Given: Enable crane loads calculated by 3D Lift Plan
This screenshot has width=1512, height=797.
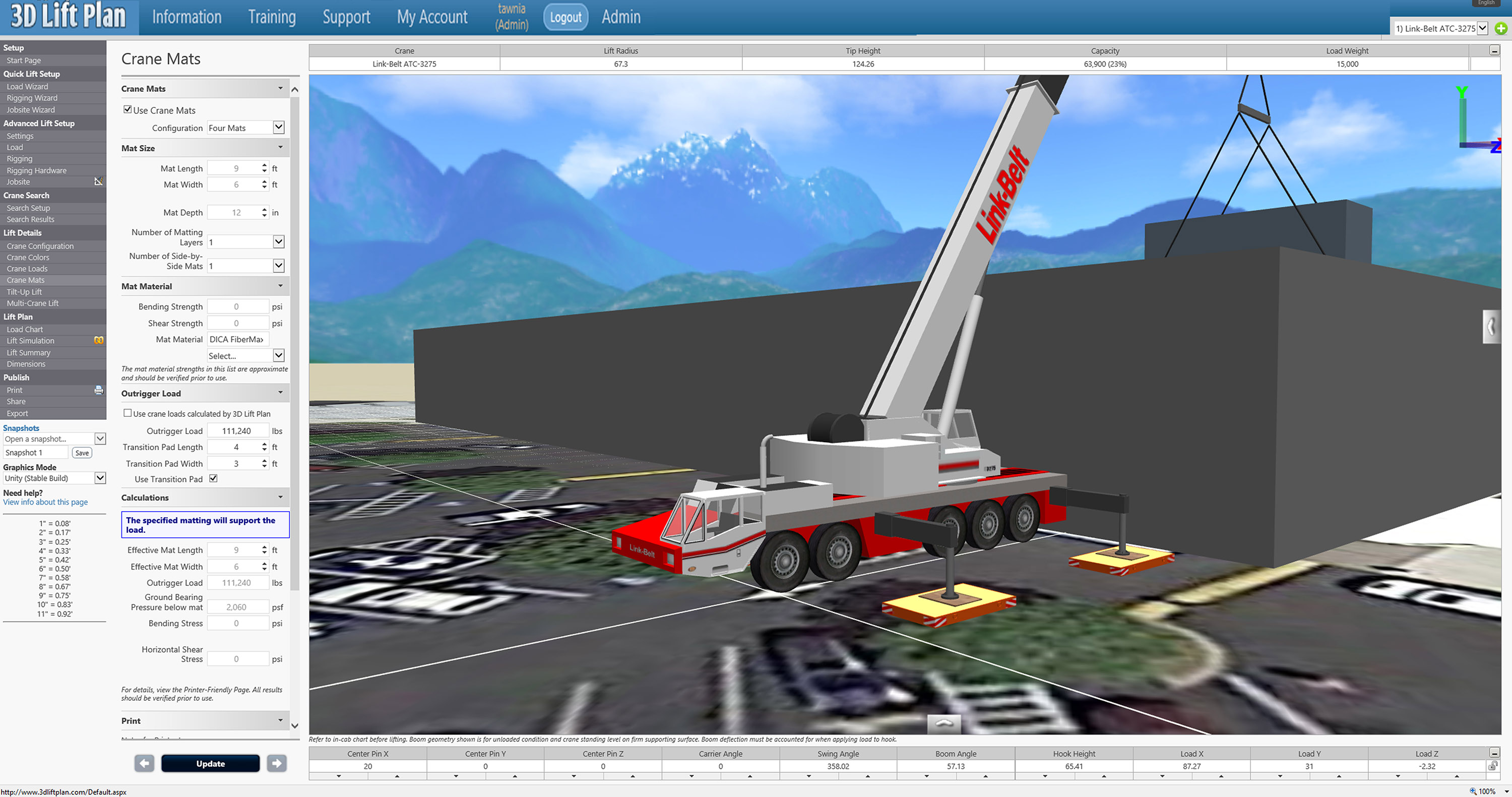Looking at the screenshot, I should pyautogui.click(x=128, y=413).
